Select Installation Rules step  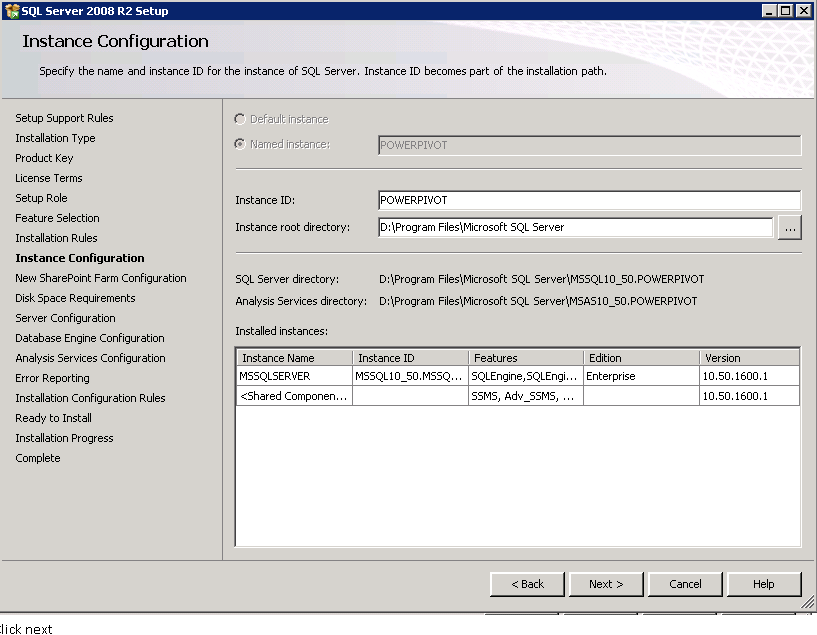click(56, 238)
